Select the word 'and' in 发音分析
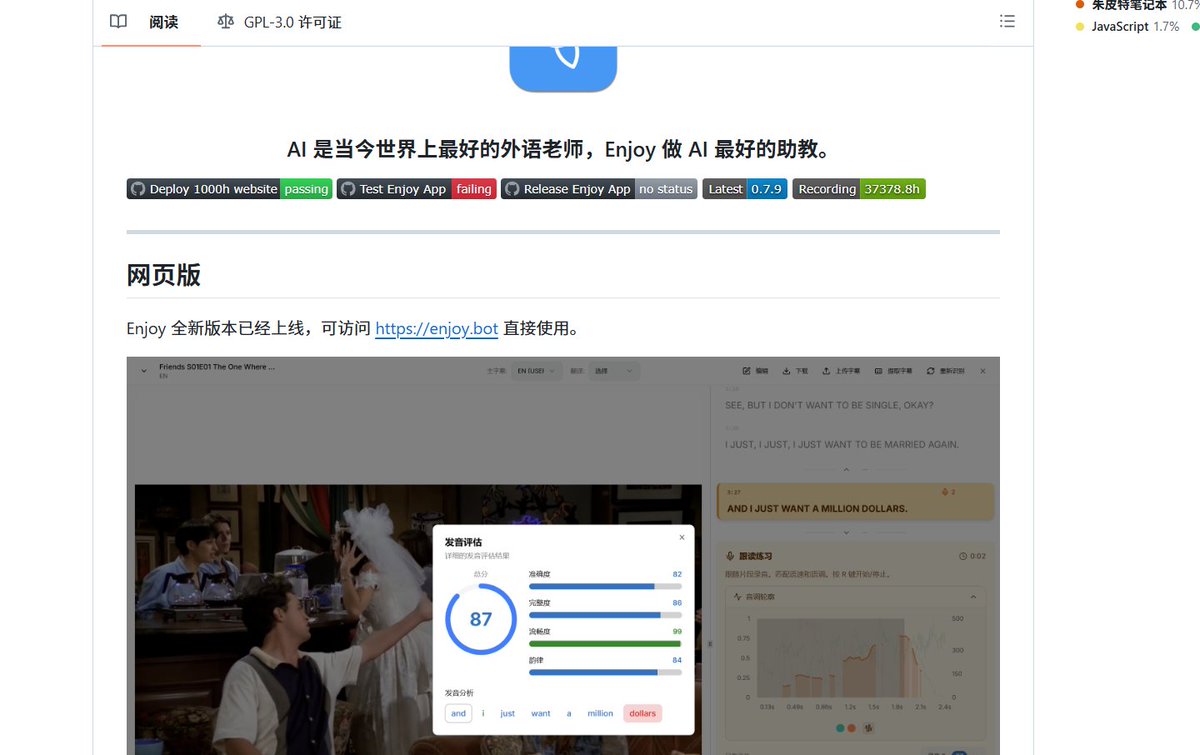Viewport: 1200px width, 755px height. pos(458,713)
